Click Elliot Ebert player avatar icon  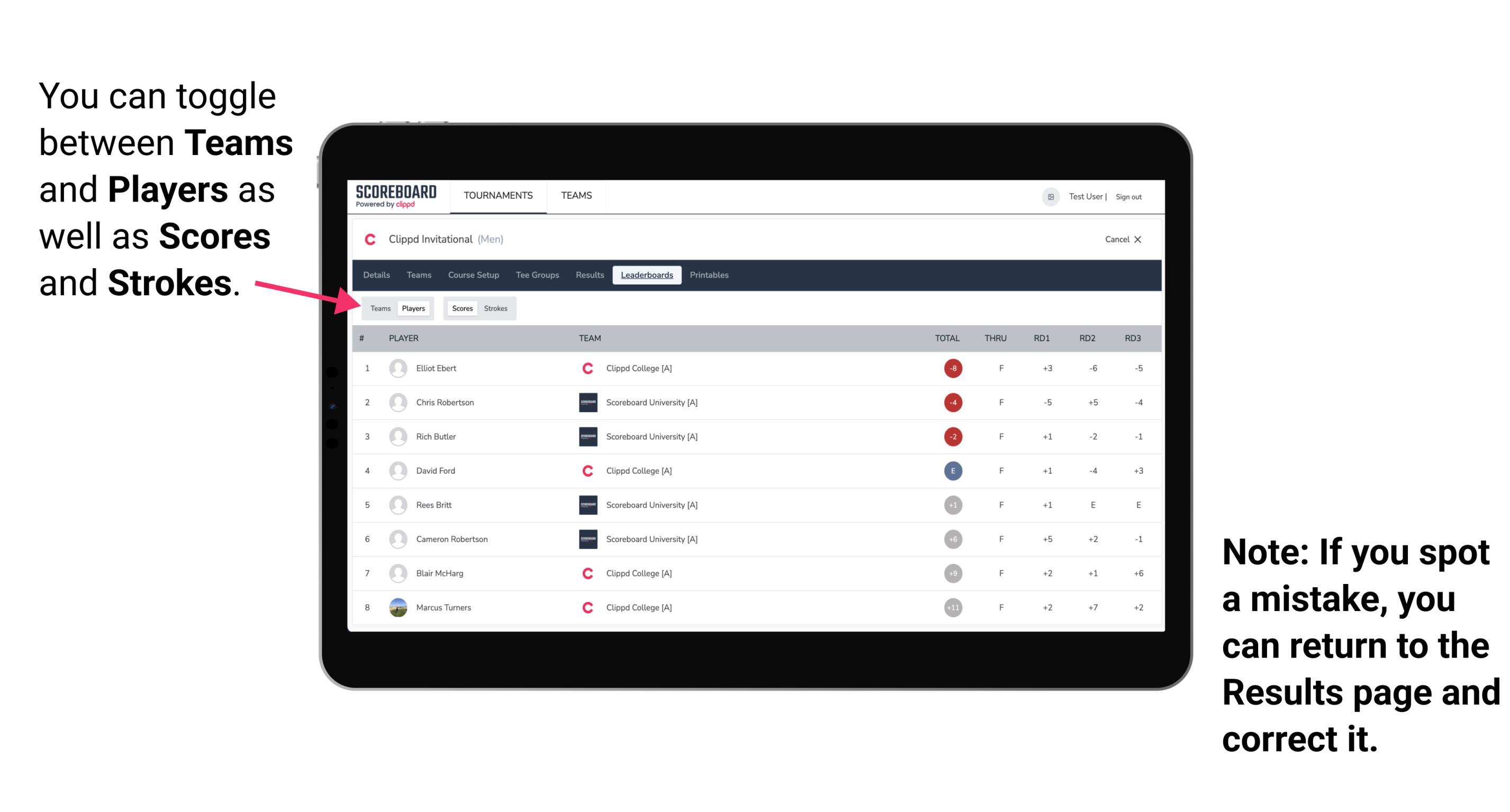[397, 368]
